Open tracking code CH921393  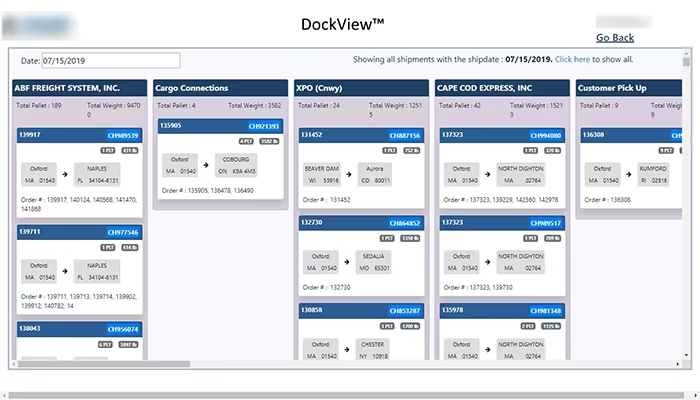click(263, 126)
